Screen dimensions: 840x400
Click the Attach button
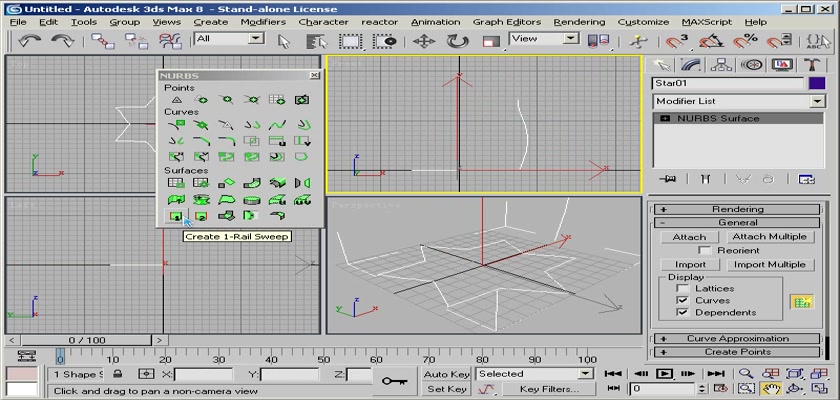pyautogui.click(x=689, y=237)
